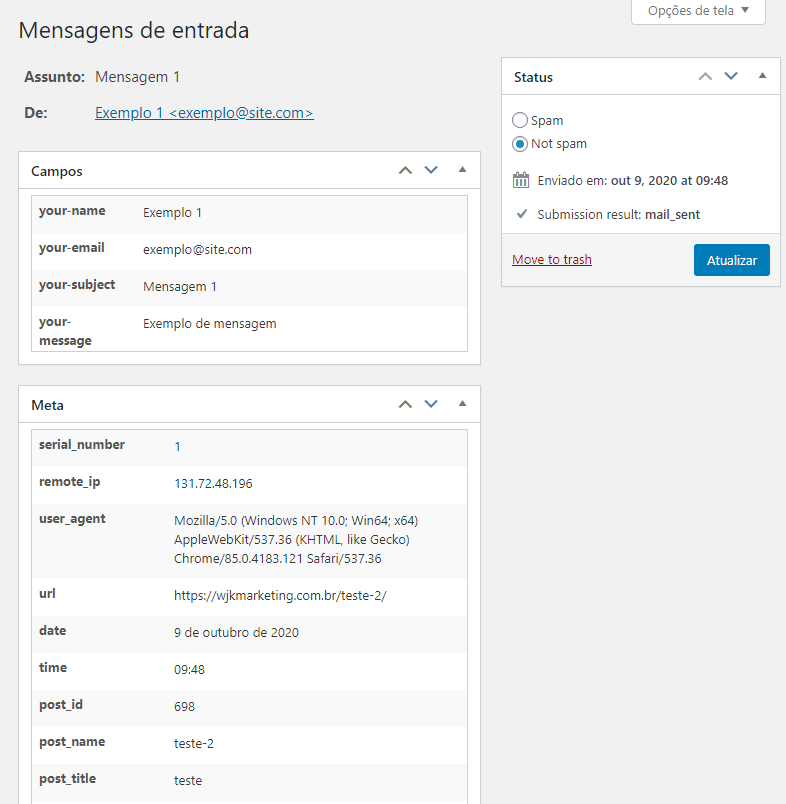
Task: Click the Atualizar button
Action: tap(731, 260)
